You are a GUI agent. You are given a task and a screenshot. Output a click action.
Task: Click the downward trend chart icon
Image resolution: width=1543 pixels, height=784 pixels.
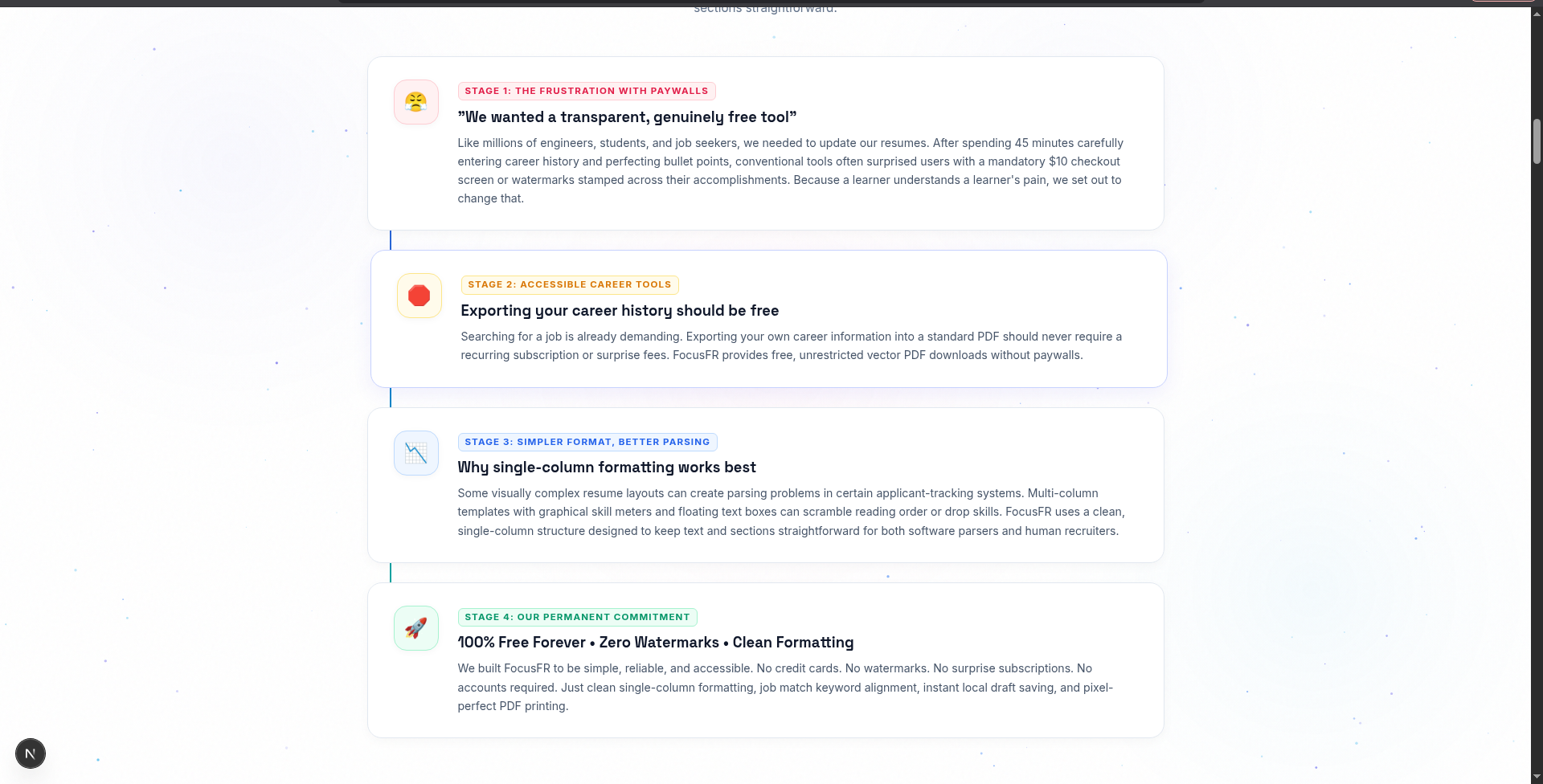(415, 453)
